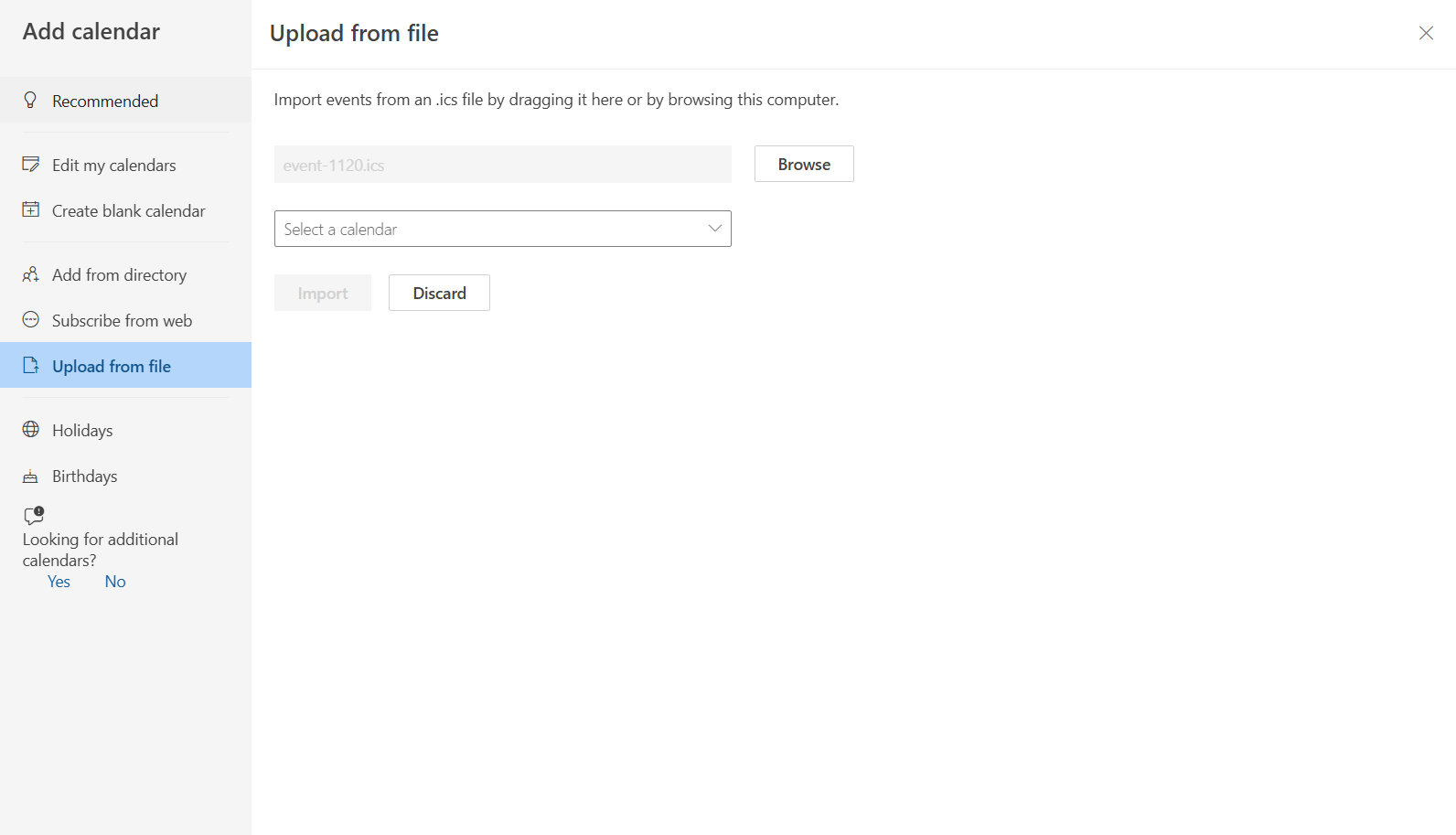Close the Add calendar dialog

[x=1426, y=33]
